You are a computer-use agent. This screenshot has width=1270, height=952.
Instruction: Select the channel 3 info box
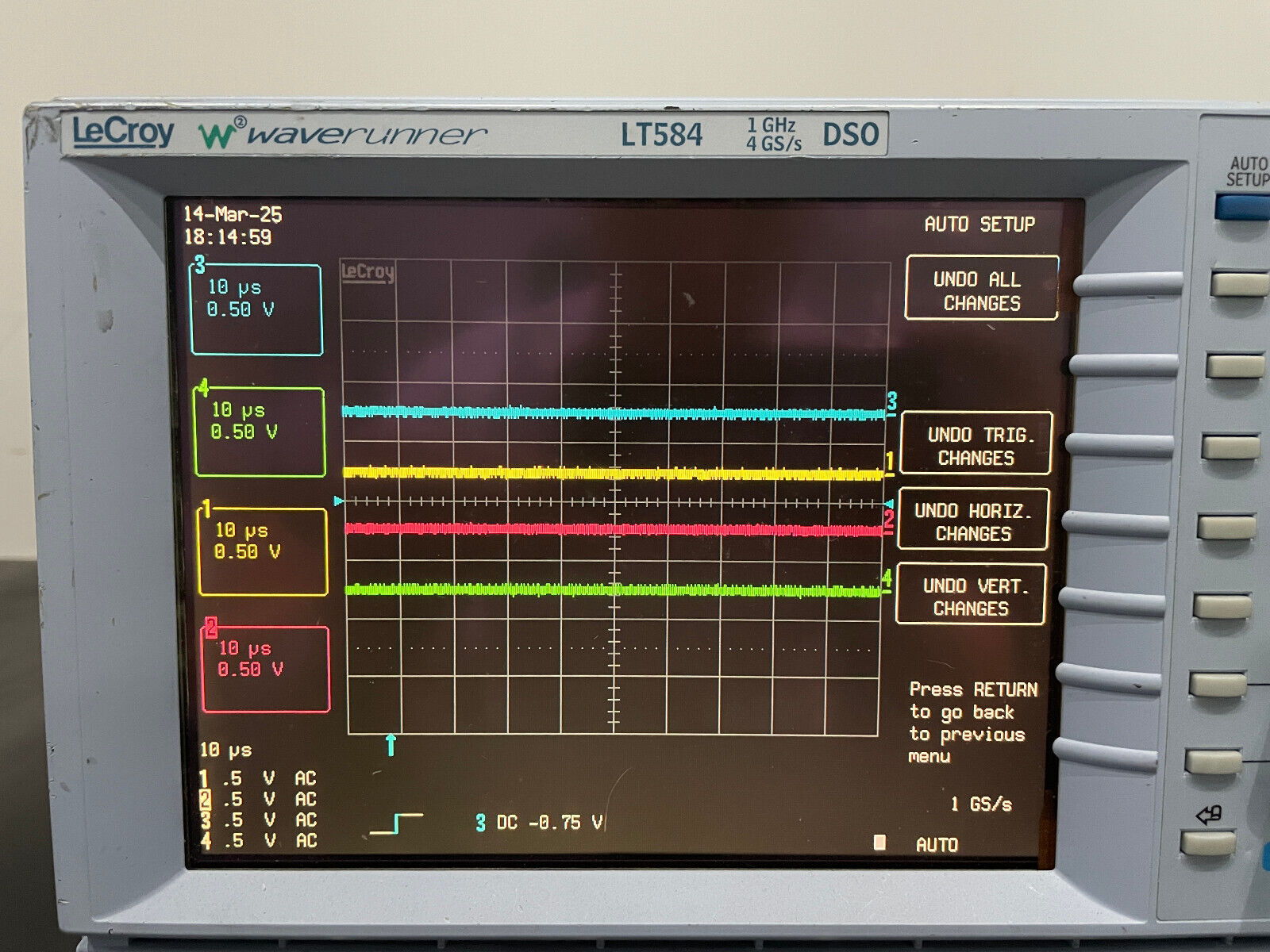pyautogui.click(x=256, y=309)
